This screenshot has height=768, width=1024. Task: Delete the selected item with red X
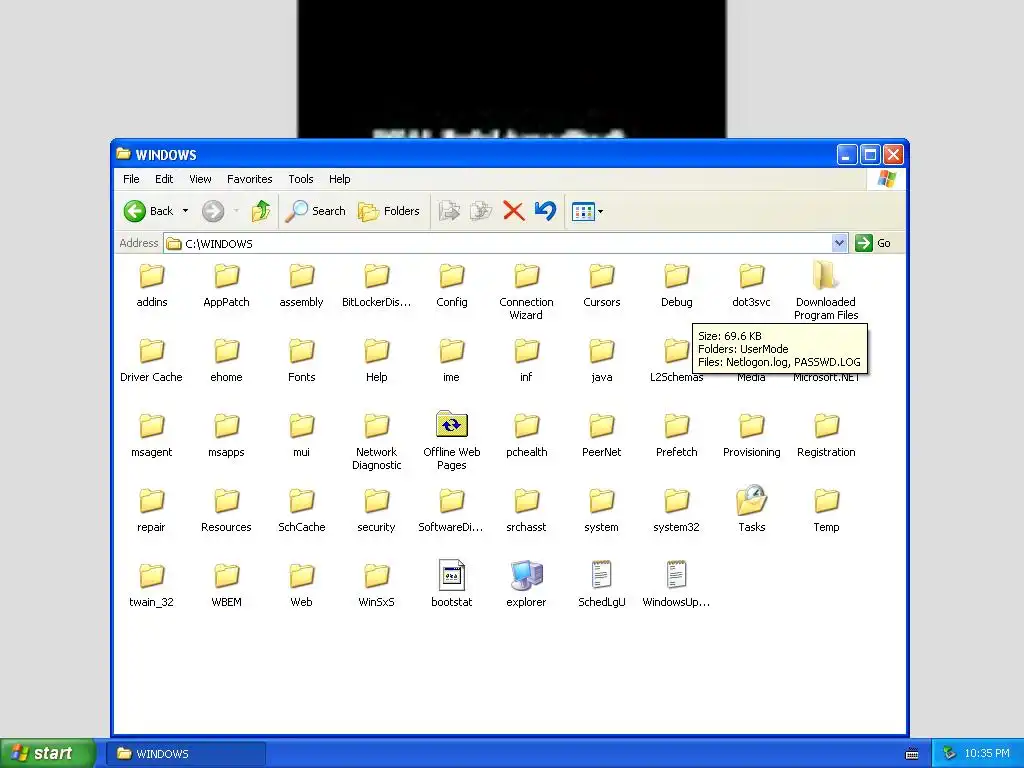pyautogui.click(x=513, y=211)
